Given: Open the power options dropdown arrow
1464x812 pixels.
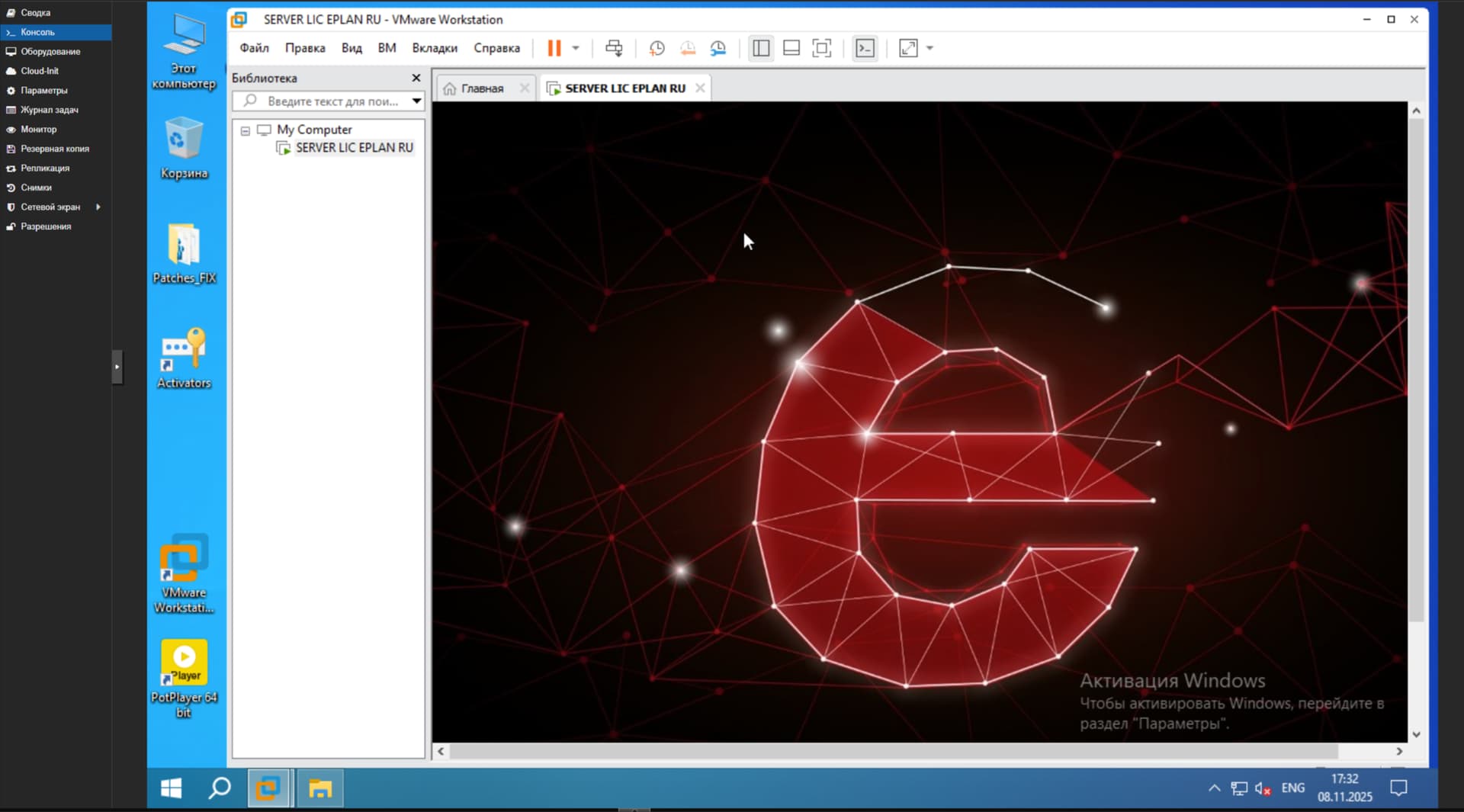Looking at the screenshot, I should click(576, 48).
